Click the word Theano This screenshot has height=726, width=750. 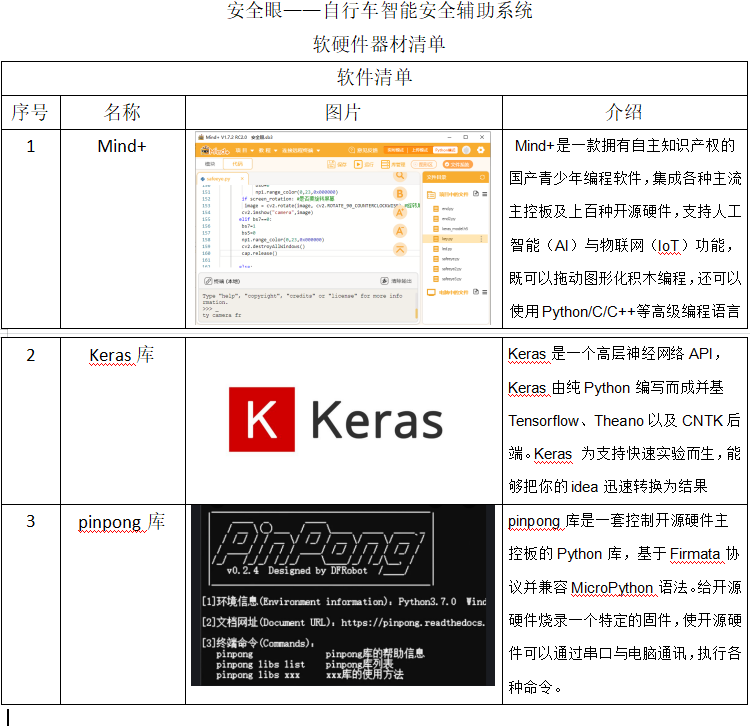coord(619,421)
